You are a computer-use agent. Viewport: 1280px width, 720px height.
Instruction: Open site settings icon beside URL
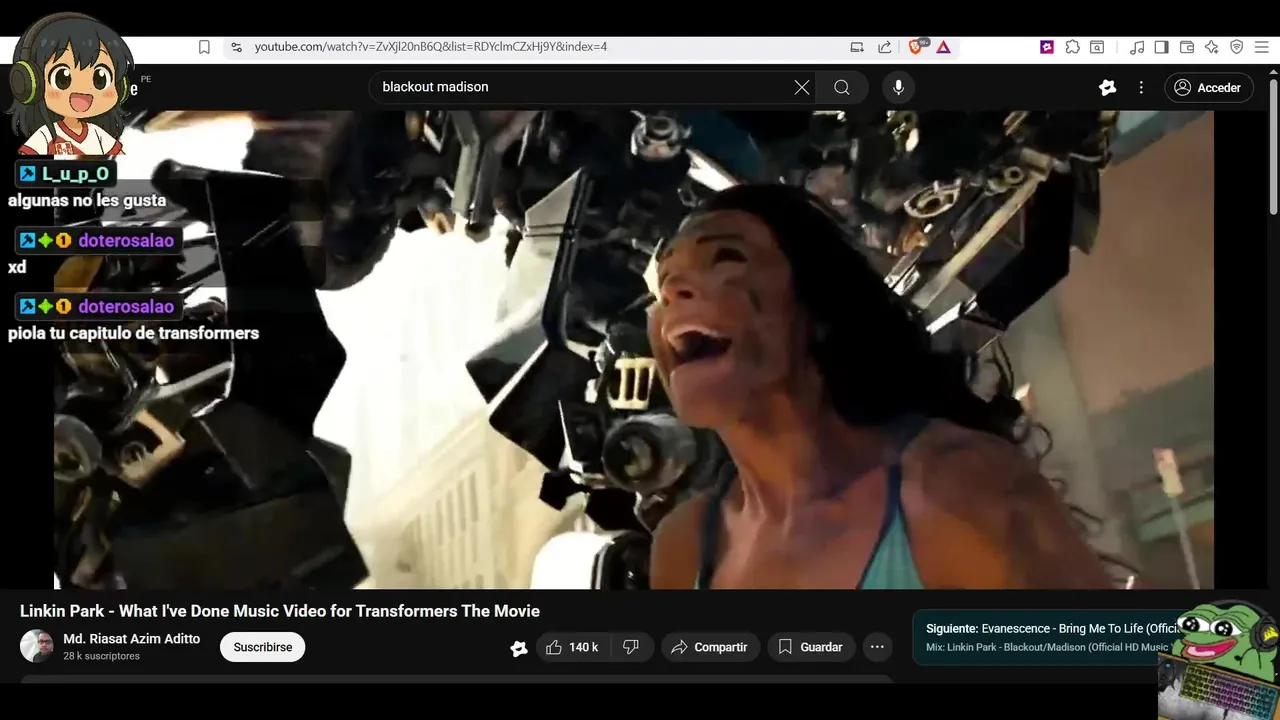tap(236, 47)
